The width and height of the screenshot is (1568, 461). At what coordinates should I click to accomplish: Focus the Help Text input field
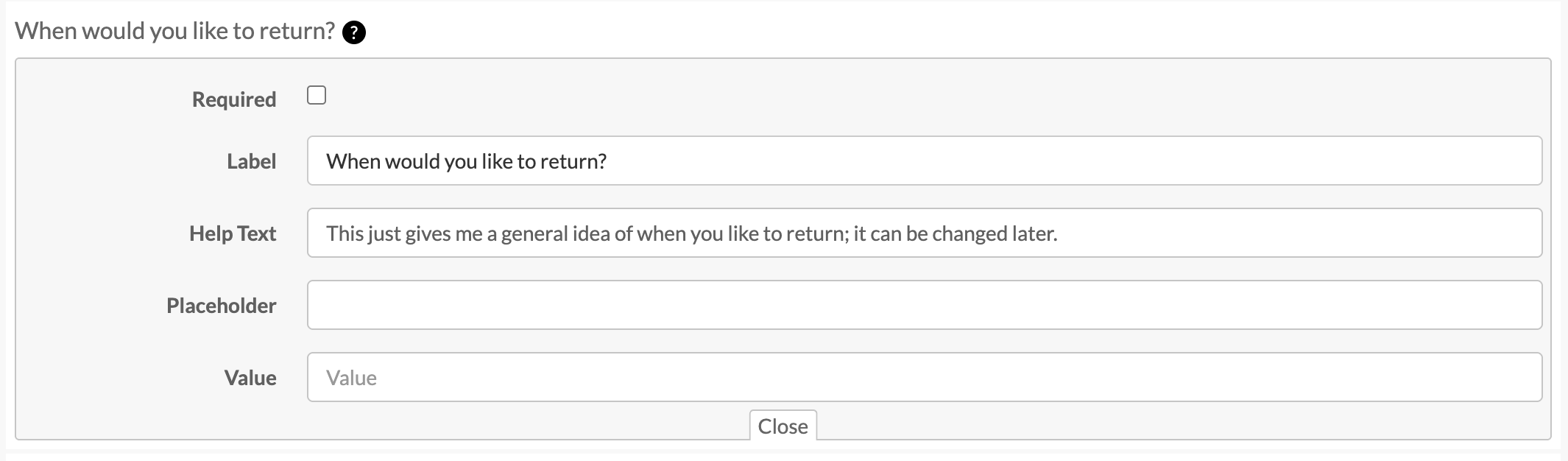[x=924, y=233]
